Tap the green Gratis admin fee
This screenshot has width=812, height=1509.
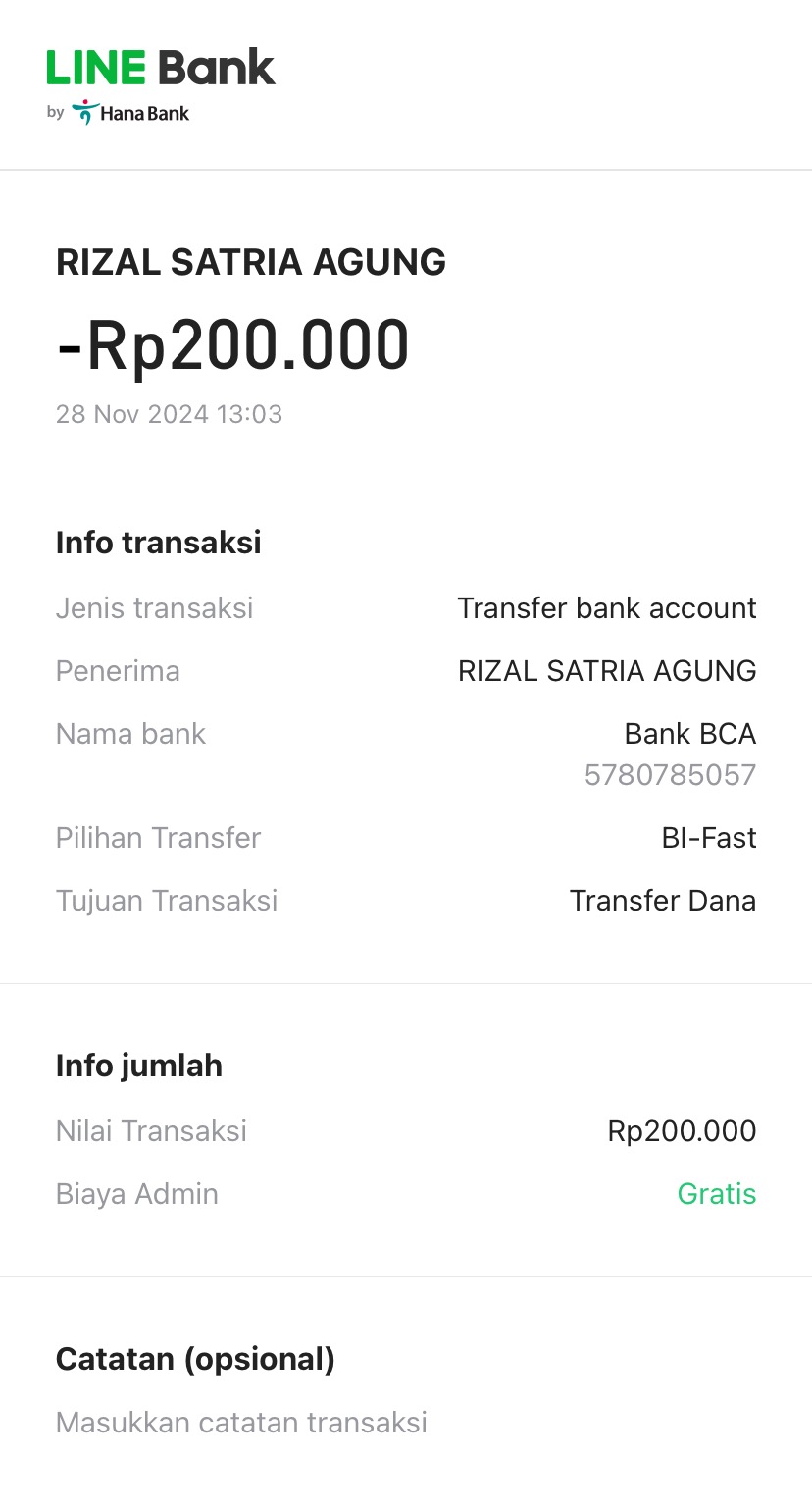coord(717,1194)
